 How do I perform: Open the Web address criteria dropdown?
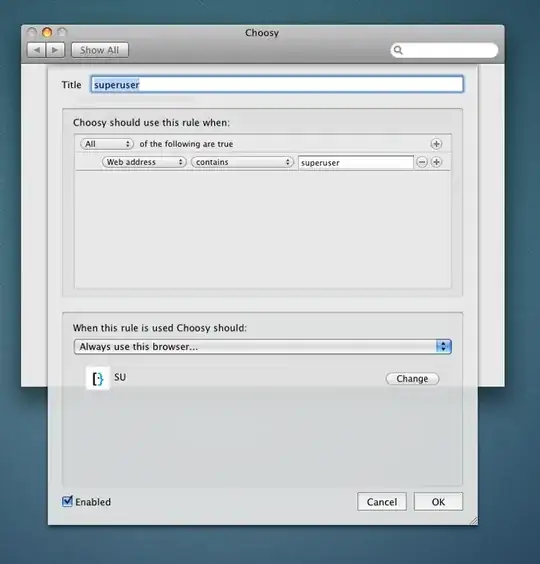point(144,162)
